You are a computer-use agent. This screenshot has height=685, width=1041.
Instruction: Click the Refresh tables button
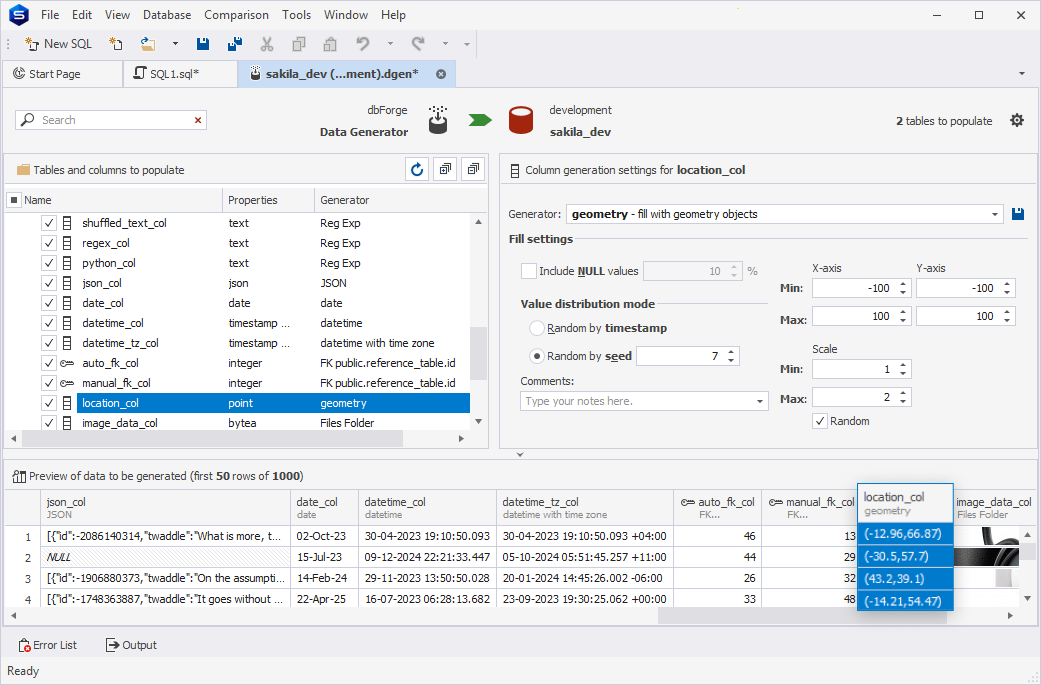417,169
